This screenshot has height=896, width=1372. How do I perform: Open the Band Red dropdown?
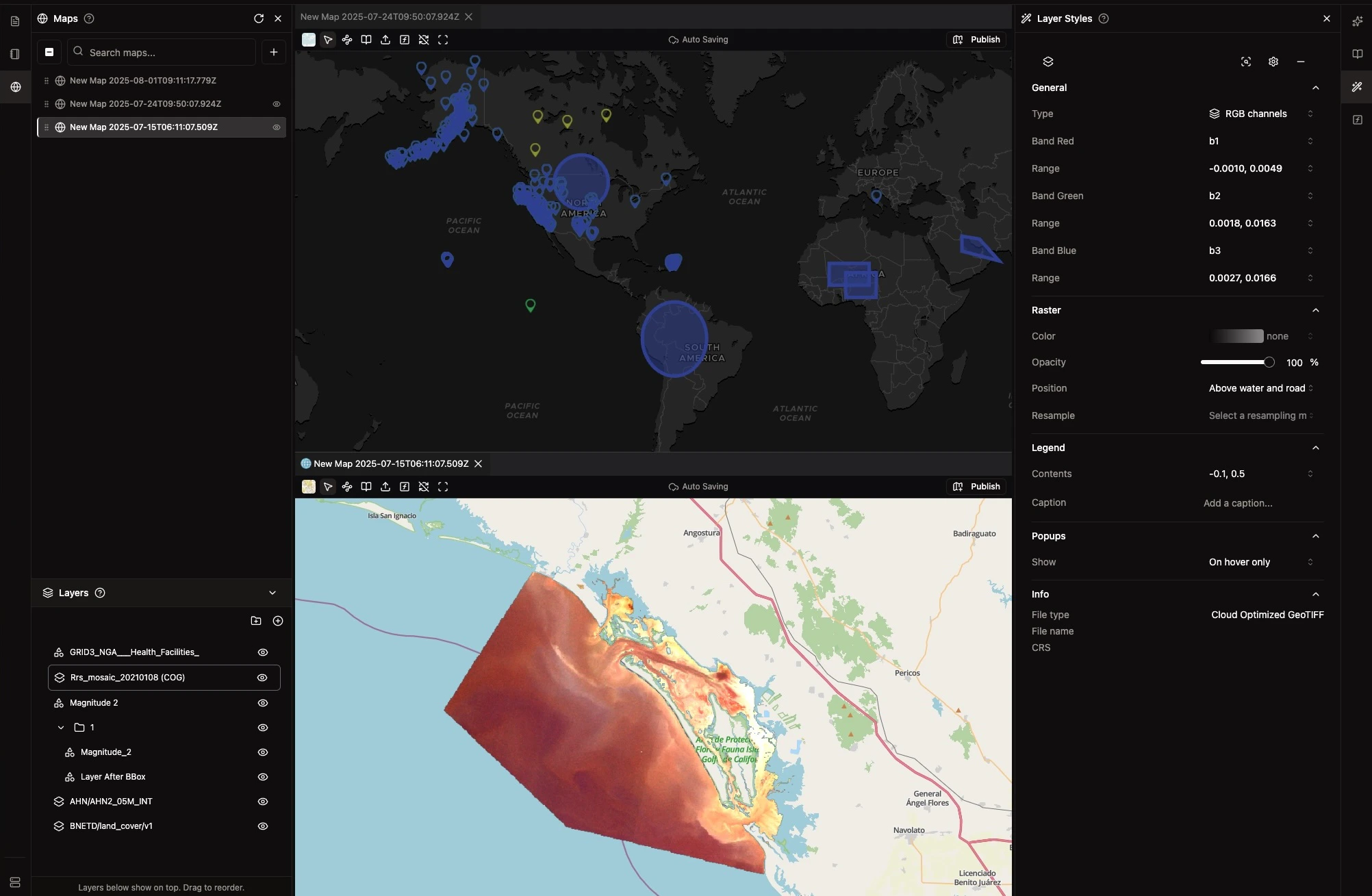pyautogui.click(x=1260, y=141)
